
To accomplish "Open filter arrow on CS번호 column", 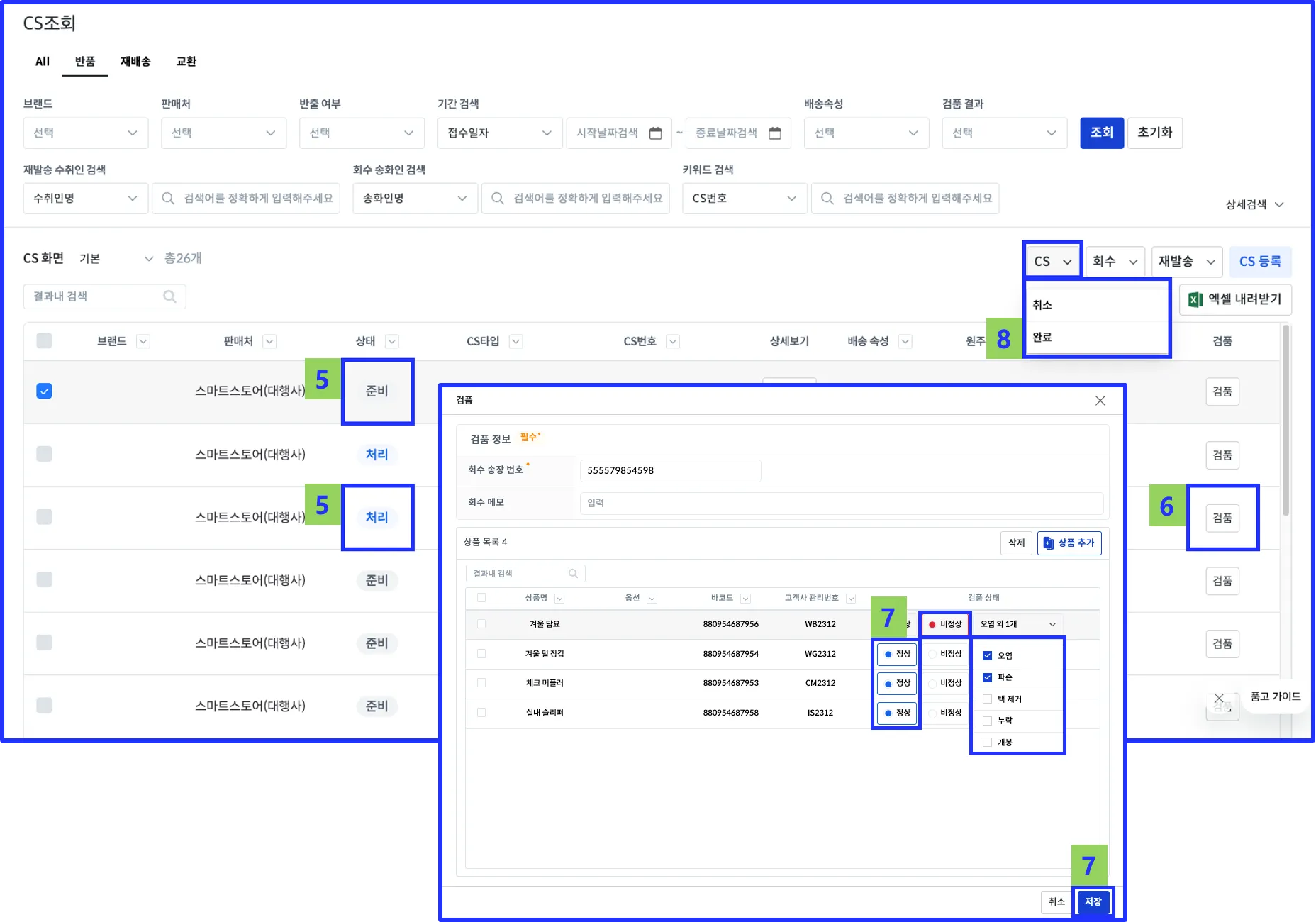I will [673, 342].
